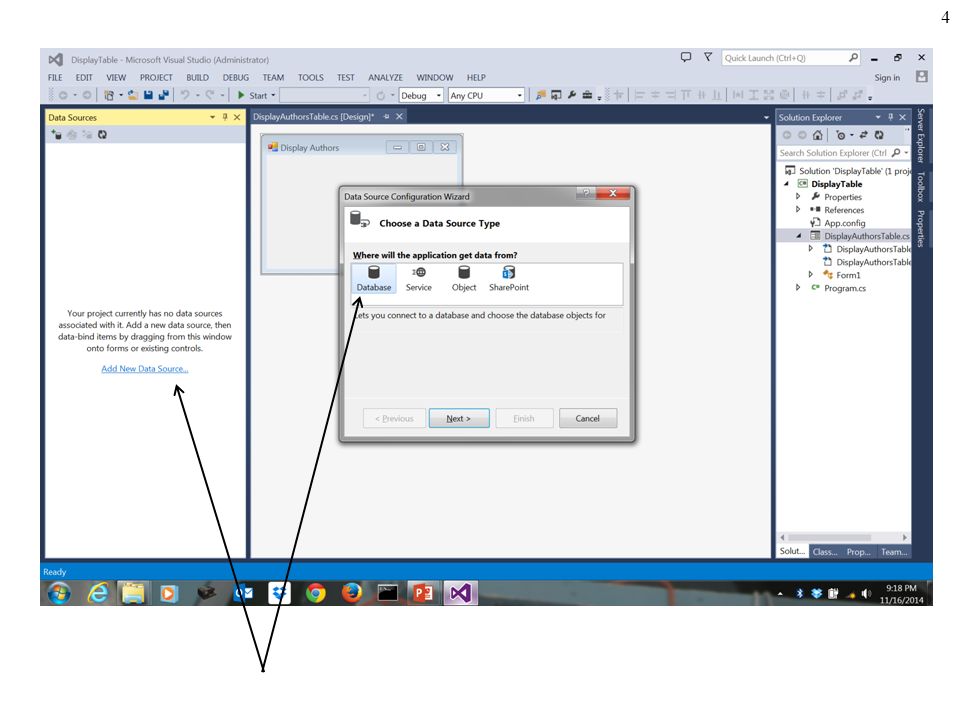This screenshot has height=720, width=960.
Task: Click the Solution Explorer Refresh icon
Action: click(879, 135)
